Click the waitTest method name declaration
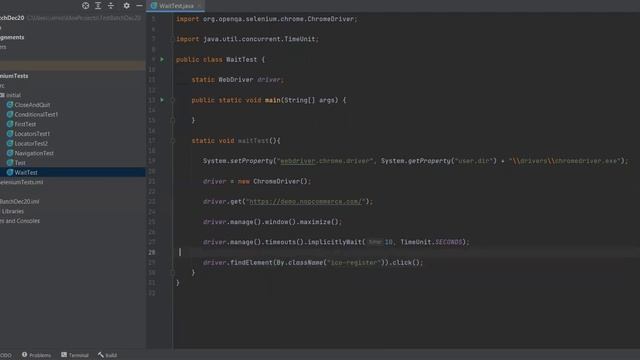The image size is (640, 360). (x=253, y=141)
